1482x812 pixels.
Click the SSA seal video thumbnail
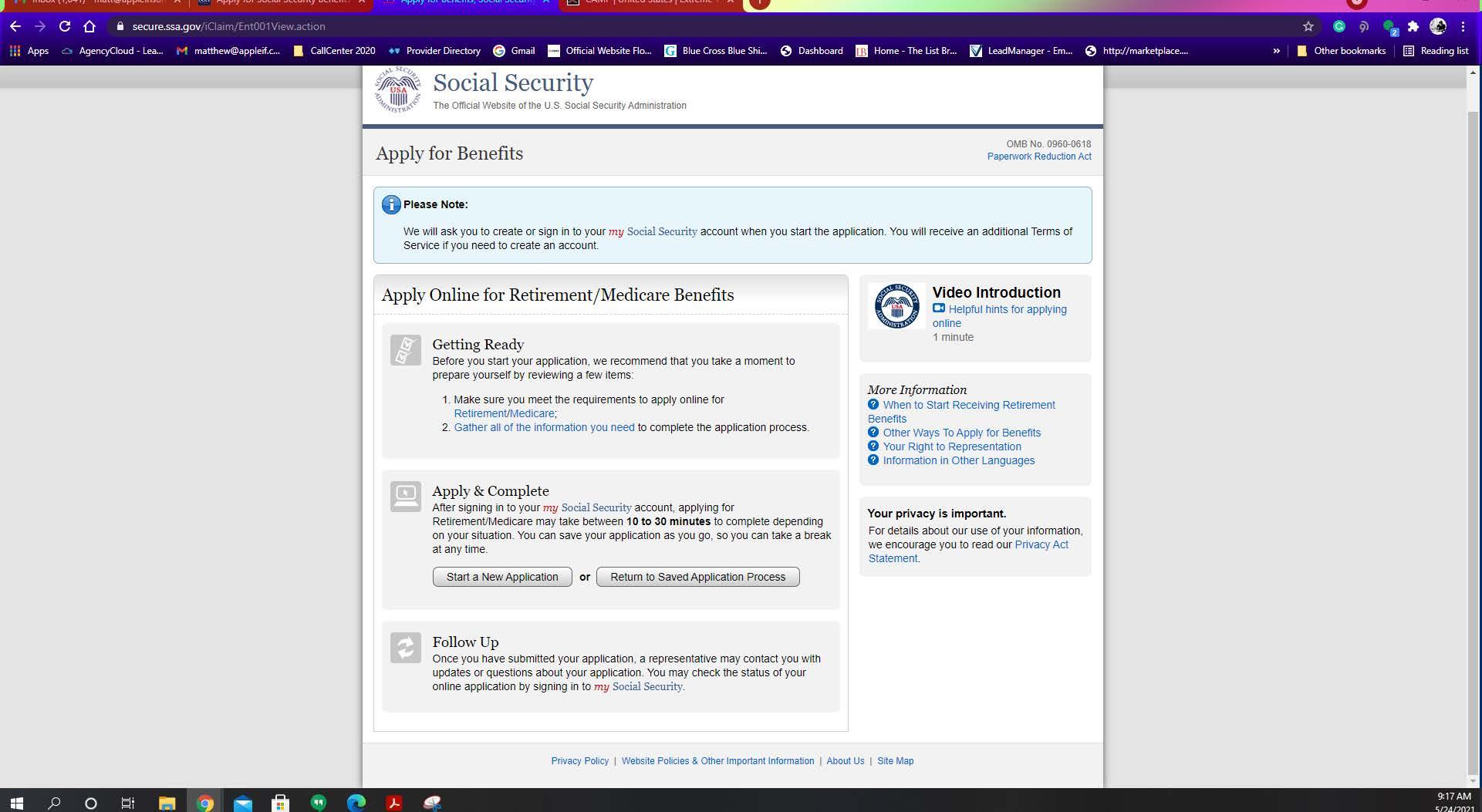tap(896, 306)
